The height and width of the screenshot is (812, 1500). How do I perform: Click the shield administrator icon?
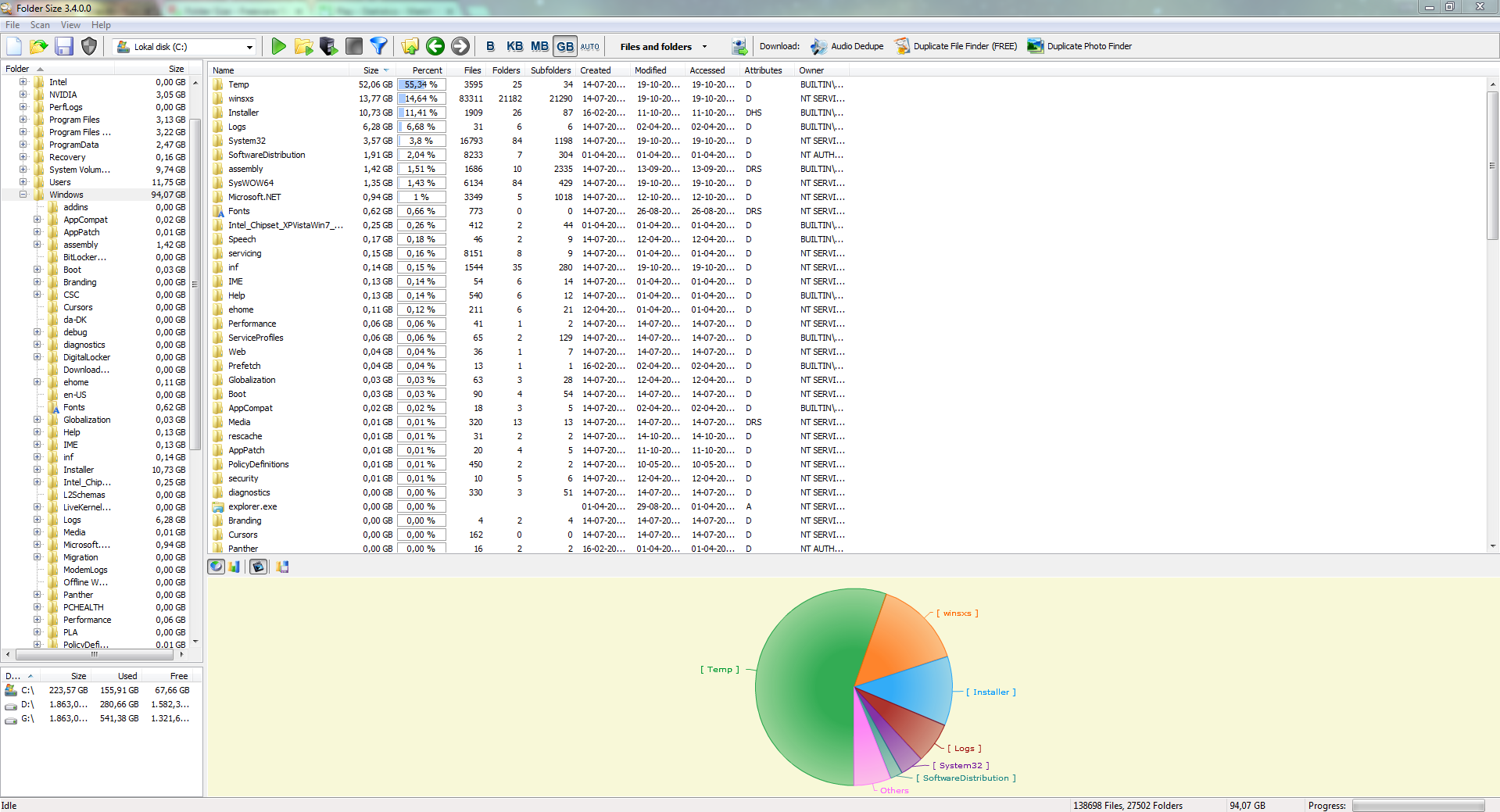click(x=89, y=46)
